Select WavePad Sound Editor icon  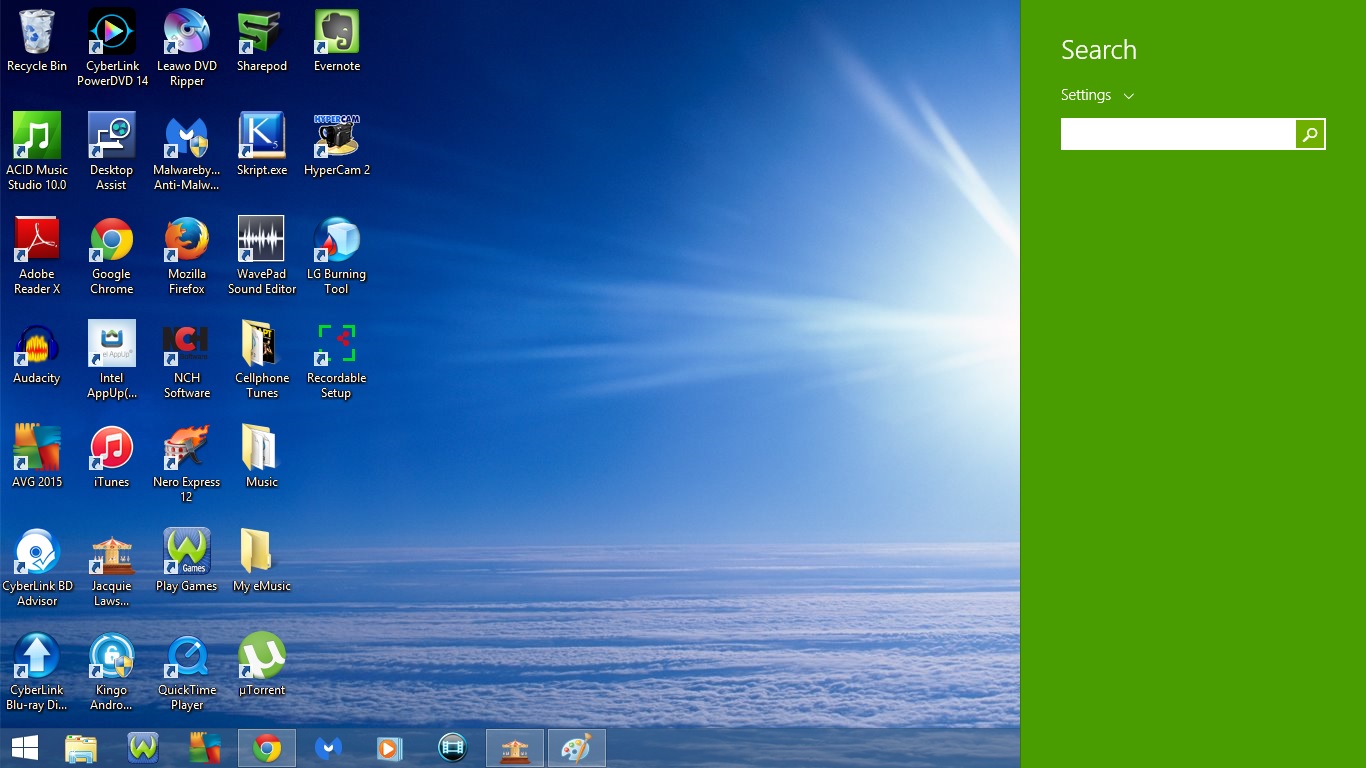pyautogui.click(x=262, y=256)
